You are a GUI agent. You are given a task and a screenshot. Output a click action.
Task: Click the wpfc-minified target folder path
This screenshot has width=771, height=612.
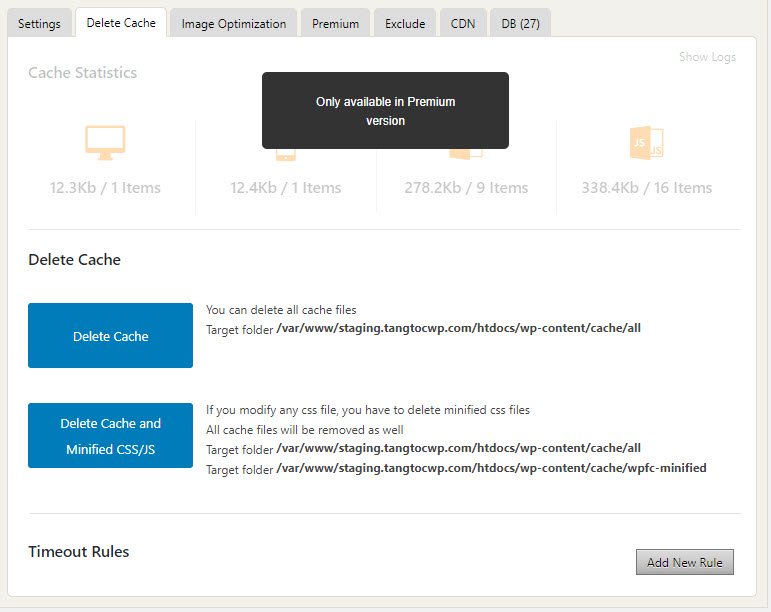pos(491,468)
